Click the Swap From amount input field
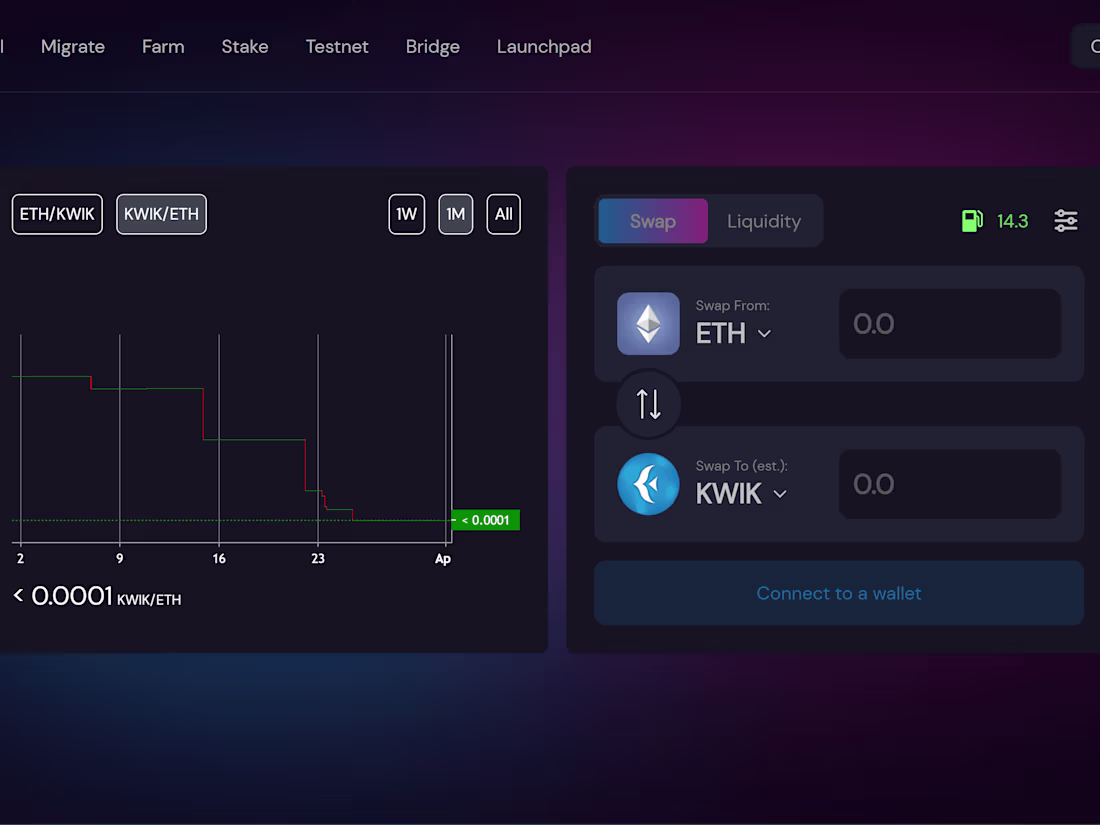 click(x=948, y=323)
